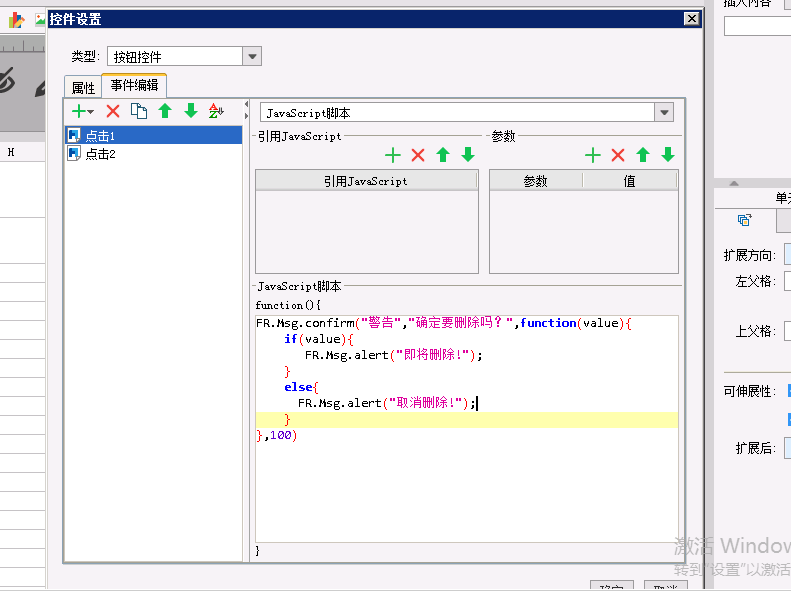Open the 类型 按钮控件 dropdown
The width and height of the screenshot is (791, 591).
(252, 57)
